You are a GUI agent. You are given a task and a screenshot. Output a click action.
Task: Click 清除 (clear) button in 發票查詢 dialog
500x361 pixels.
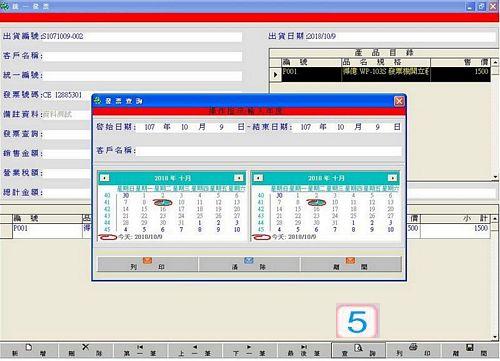click(x=249, y=264)
